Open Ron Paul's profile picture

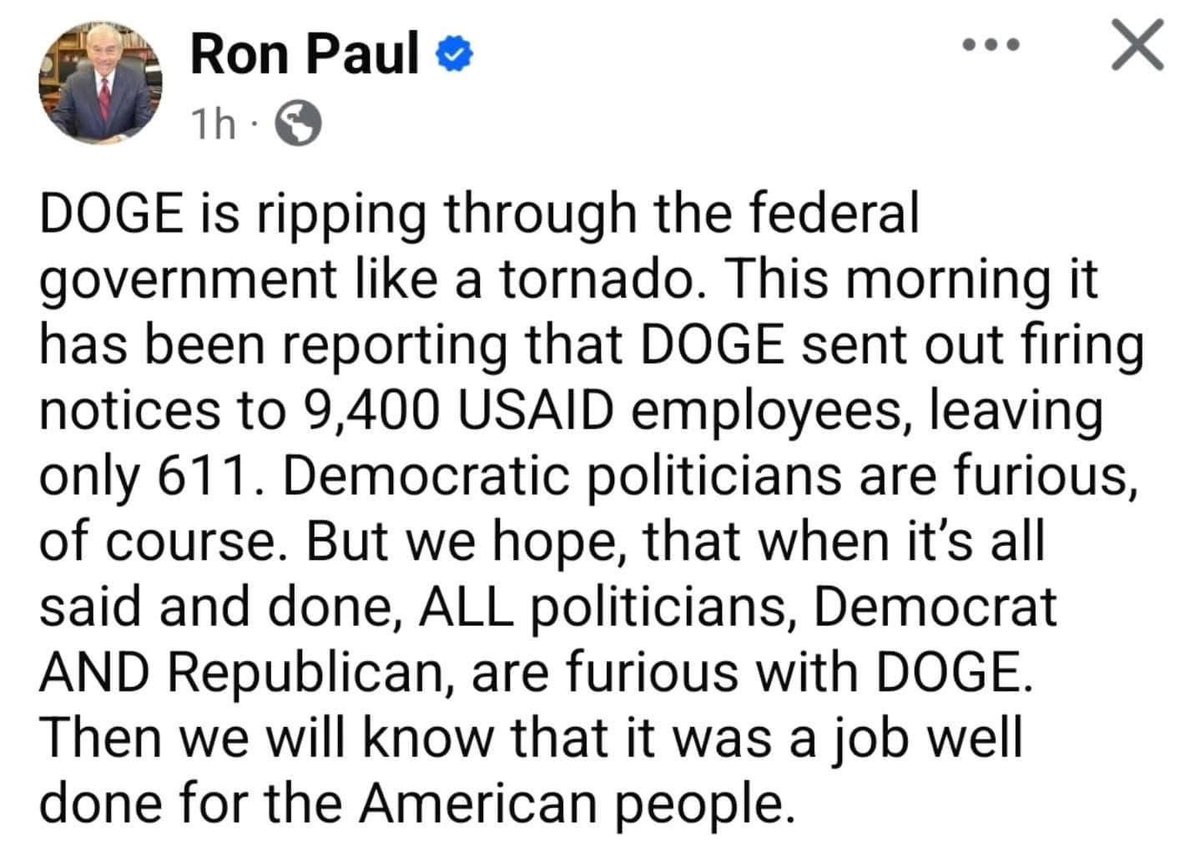coord(100,83)
